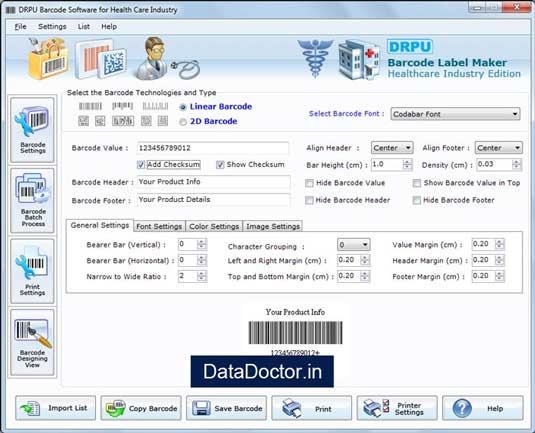Click Barcode Value input field
The width and height of the screenshot is (535, 433).
tap(213, 148)
